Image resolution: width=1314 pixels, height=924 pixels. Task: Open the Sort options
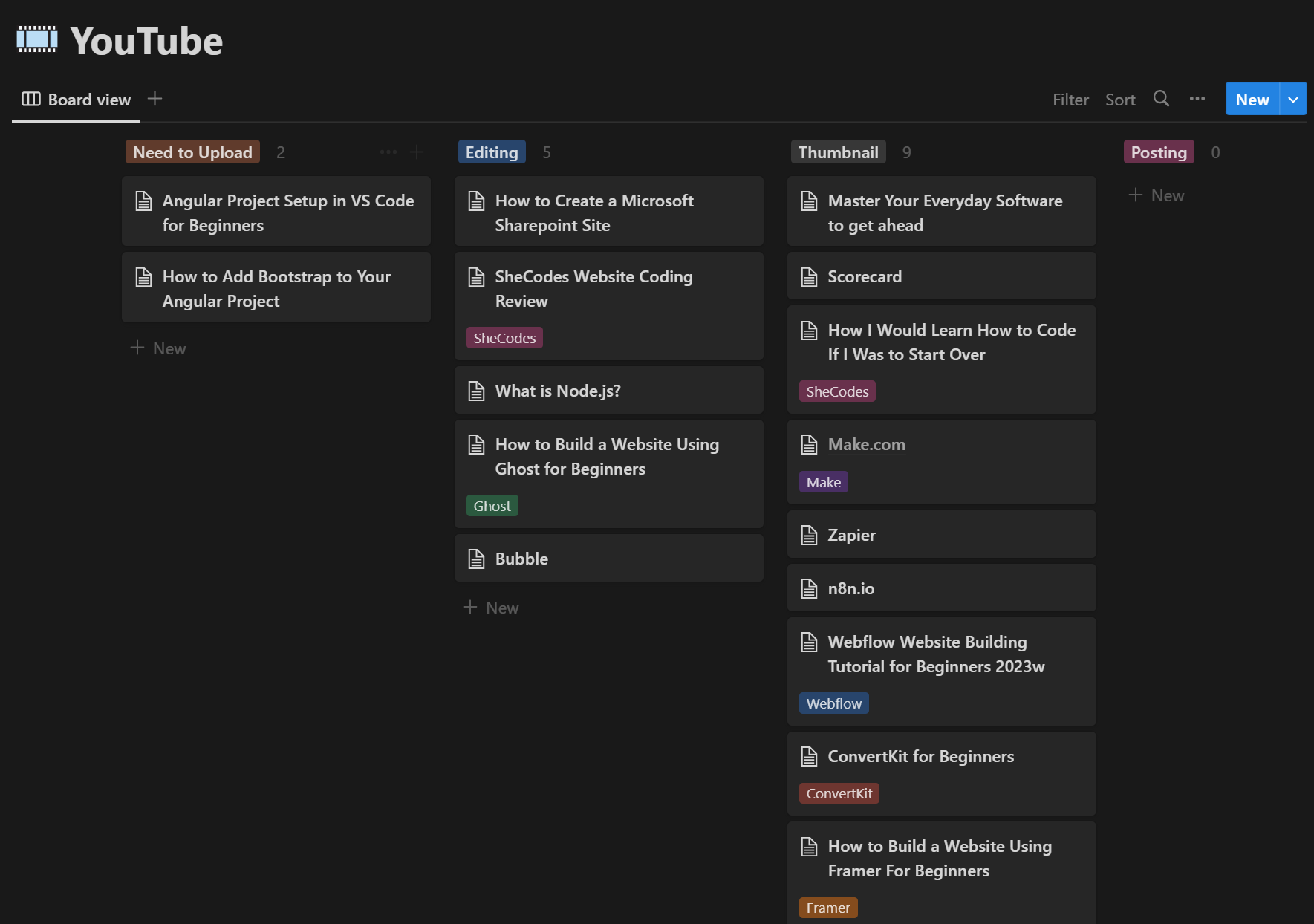1119,100
